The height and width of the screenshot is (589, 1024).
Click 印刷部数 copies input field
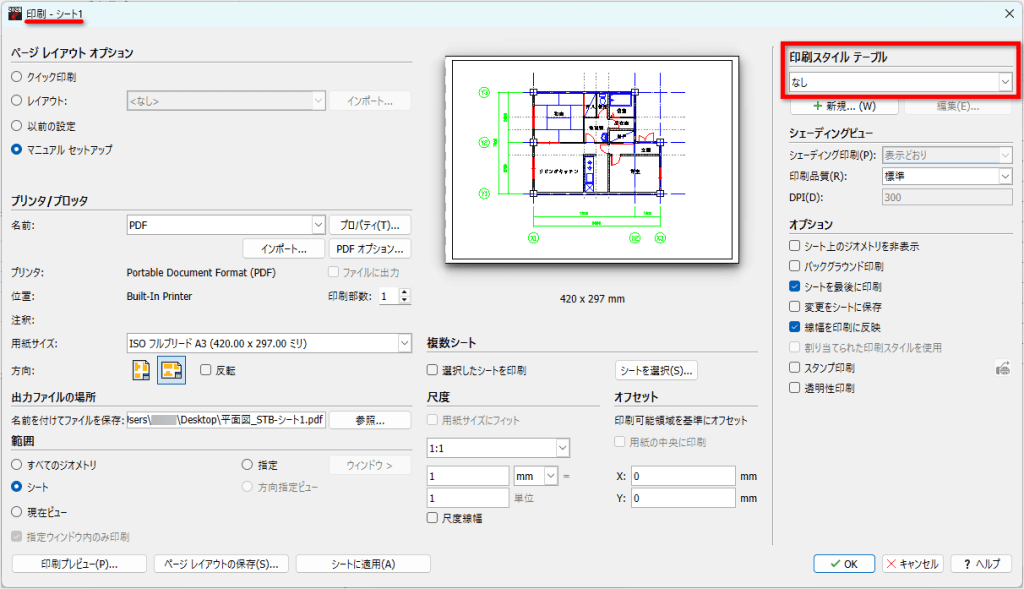[389, 296]
